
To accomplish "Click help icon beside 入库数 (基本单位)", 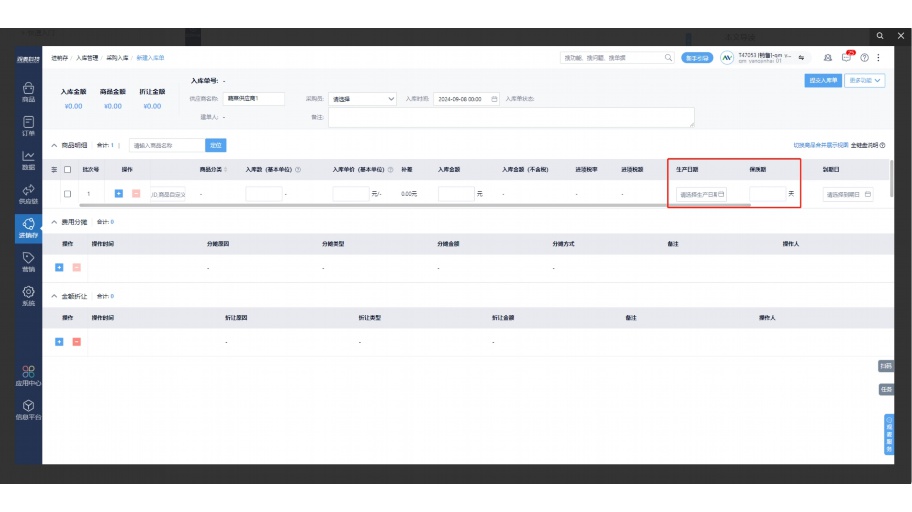I will click(298, 169).
